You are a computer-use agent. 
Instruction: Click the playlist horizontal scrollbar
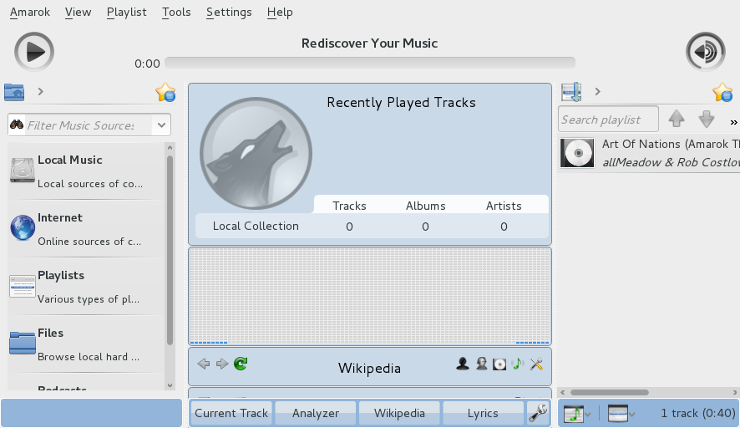[x=609, y=392]
